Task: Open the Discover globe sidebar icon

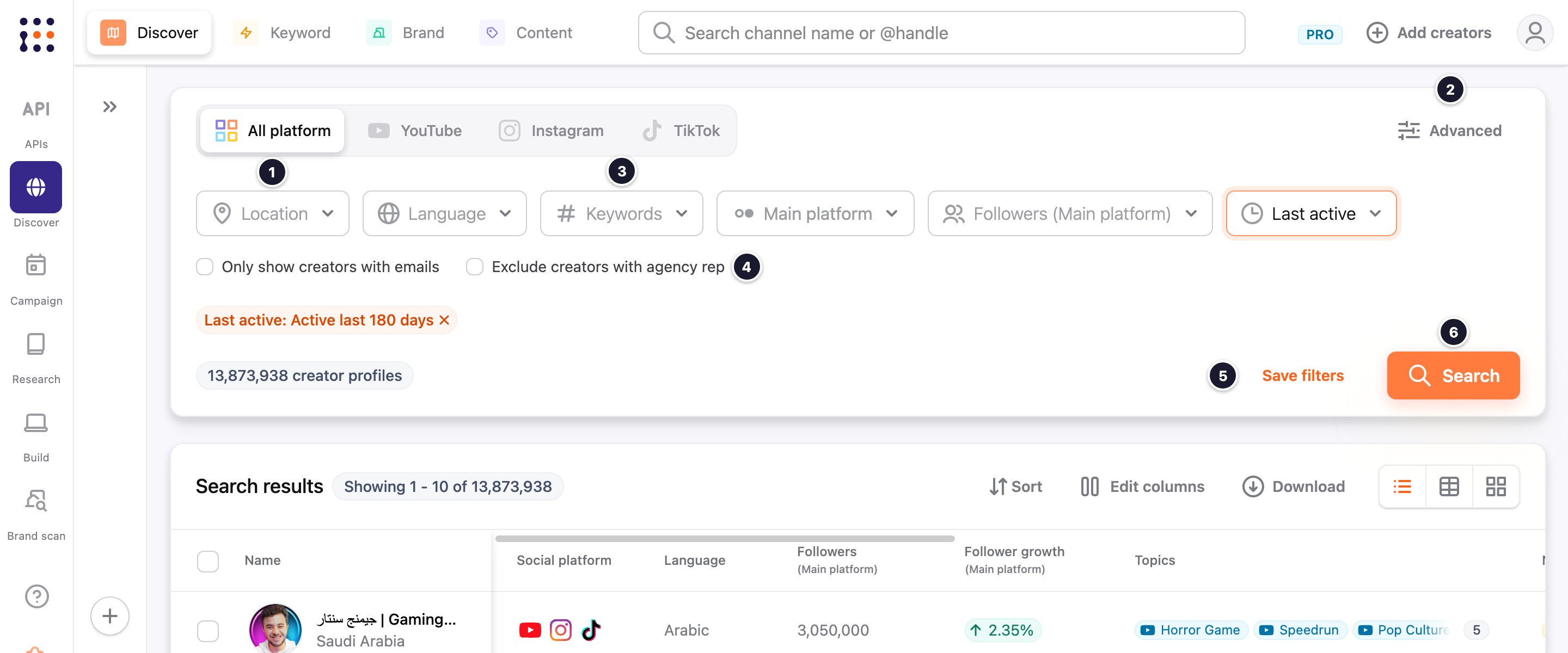Action: coord(36,187)
